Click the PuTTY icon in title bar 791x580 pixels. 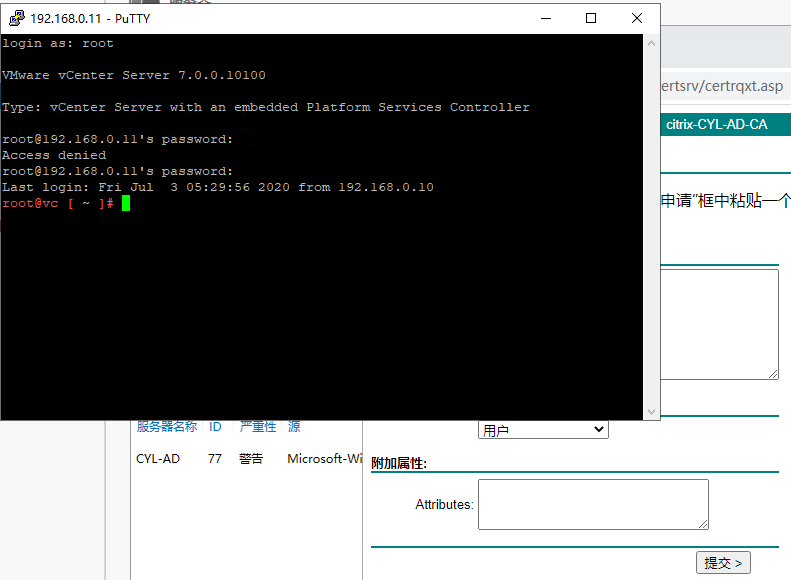16,18
